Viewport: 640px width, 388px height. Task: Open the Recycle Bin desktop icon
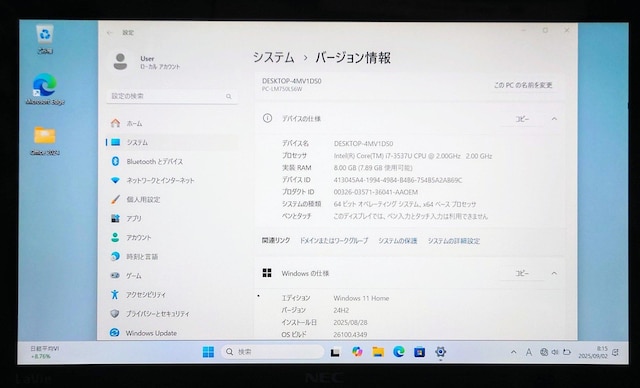pos(45,39)
